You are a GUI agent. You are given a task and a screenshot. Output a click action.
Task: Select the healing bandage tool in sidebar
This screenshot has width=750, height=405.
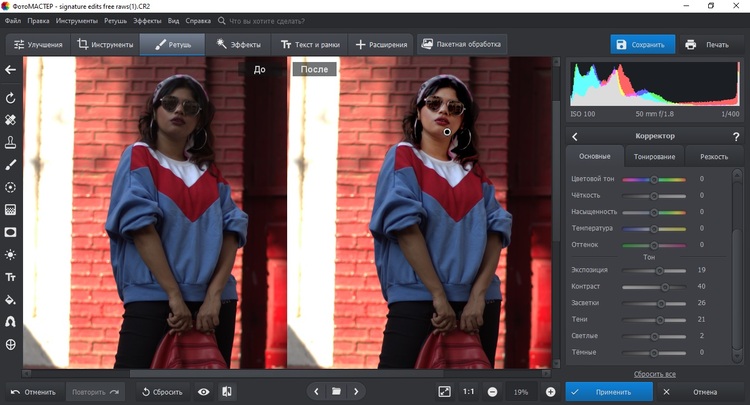(11, 120)
